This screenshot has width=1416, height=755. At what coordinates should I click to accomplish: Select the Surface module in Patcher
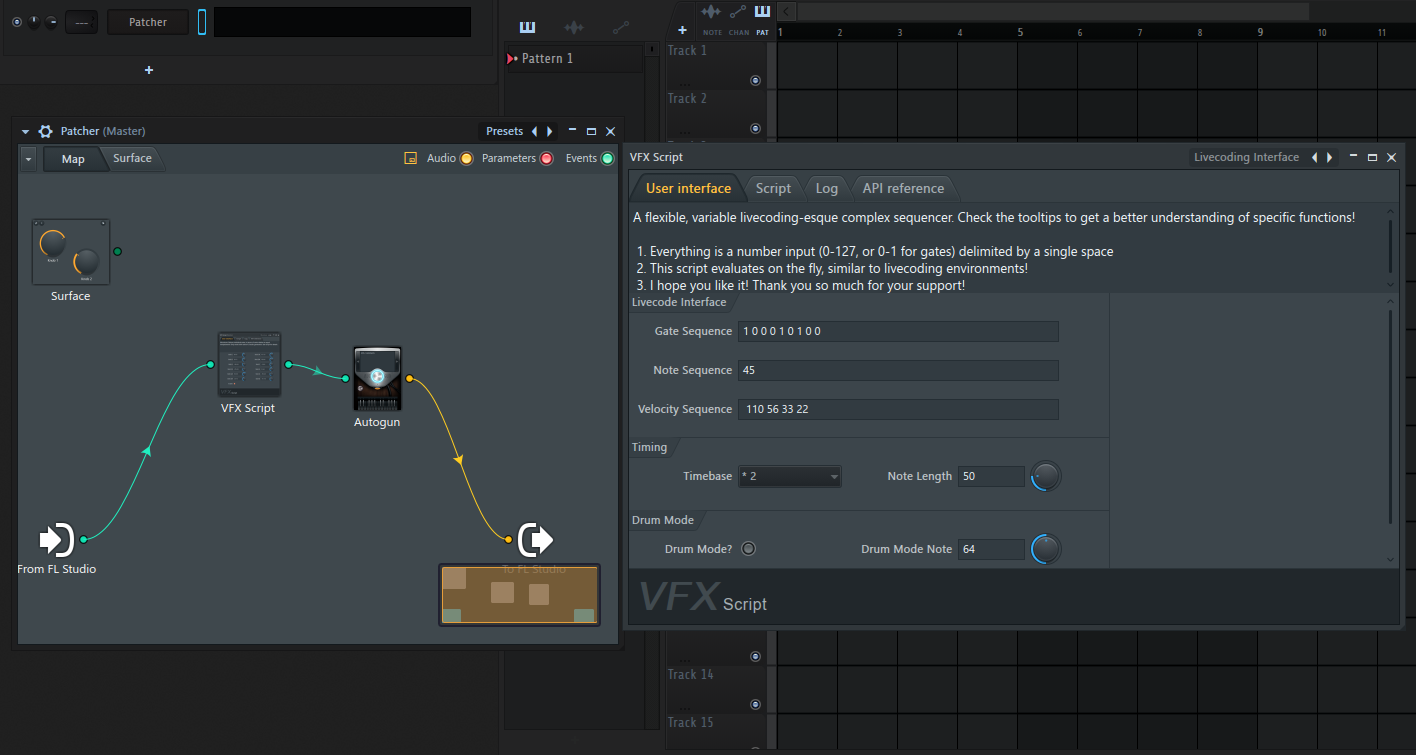[71, 252]
